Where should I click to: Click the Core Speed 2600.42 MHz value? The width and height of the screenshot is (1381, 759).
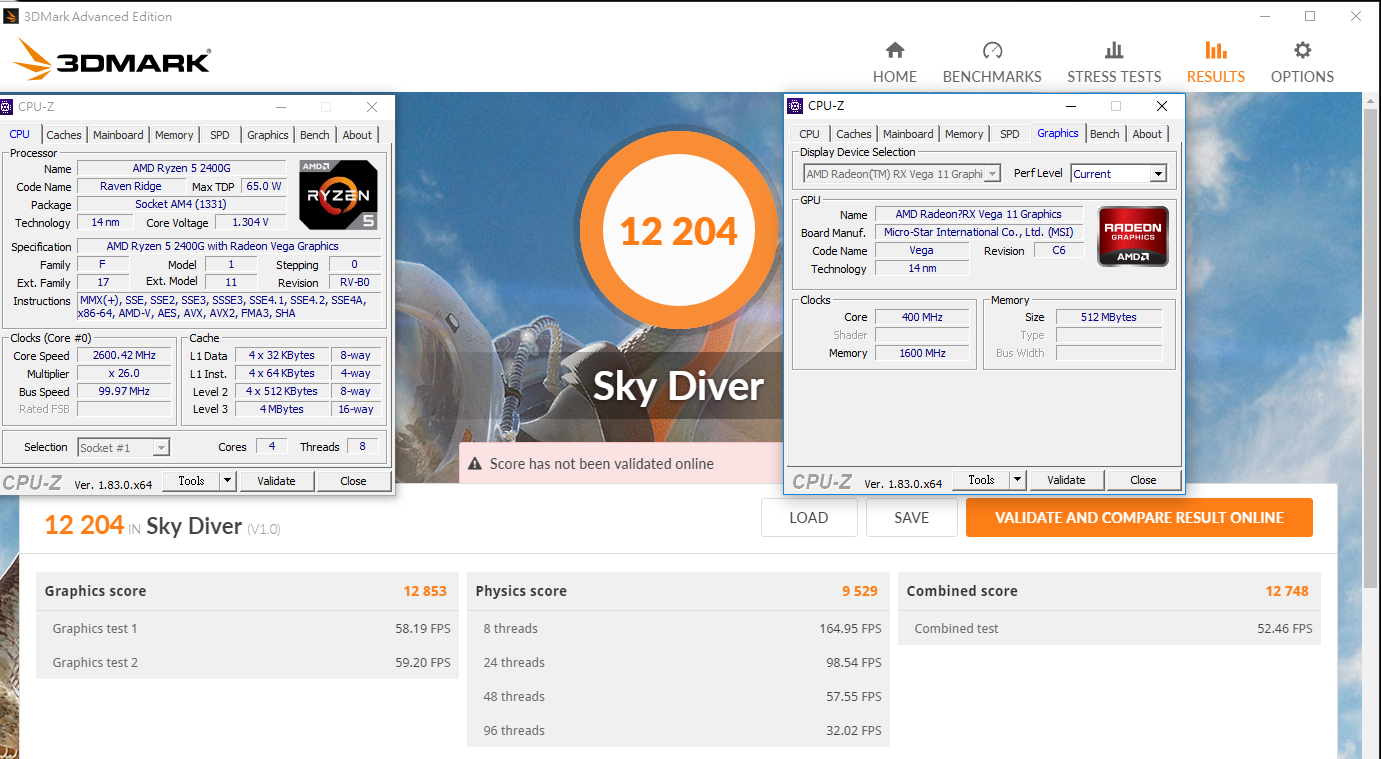click(125, 356)
